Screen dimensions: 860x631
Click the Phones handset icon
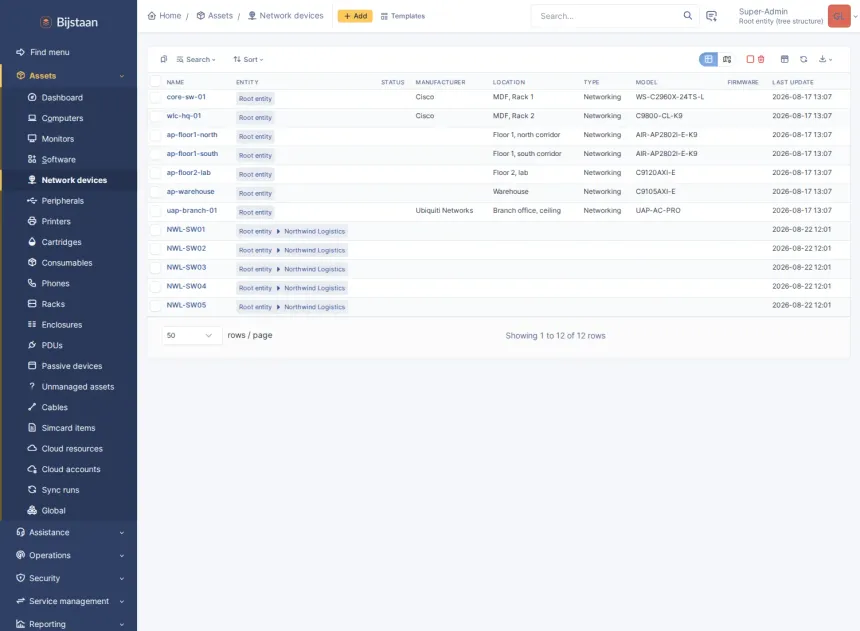click(x=32, y=283)
